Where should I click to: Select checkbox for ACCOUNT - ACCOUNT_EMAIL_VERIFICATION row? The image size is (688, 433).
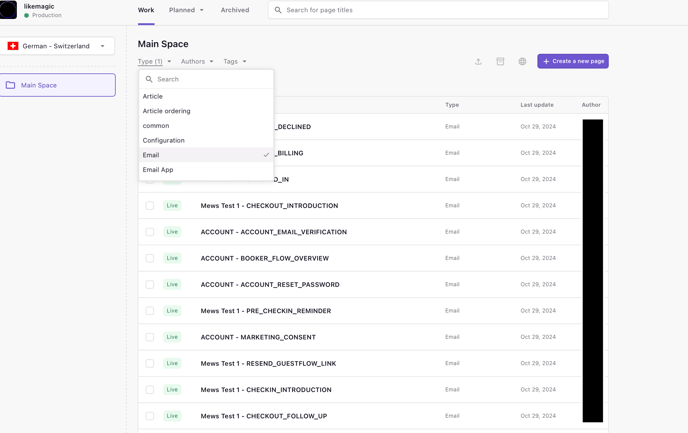(150, 232)
